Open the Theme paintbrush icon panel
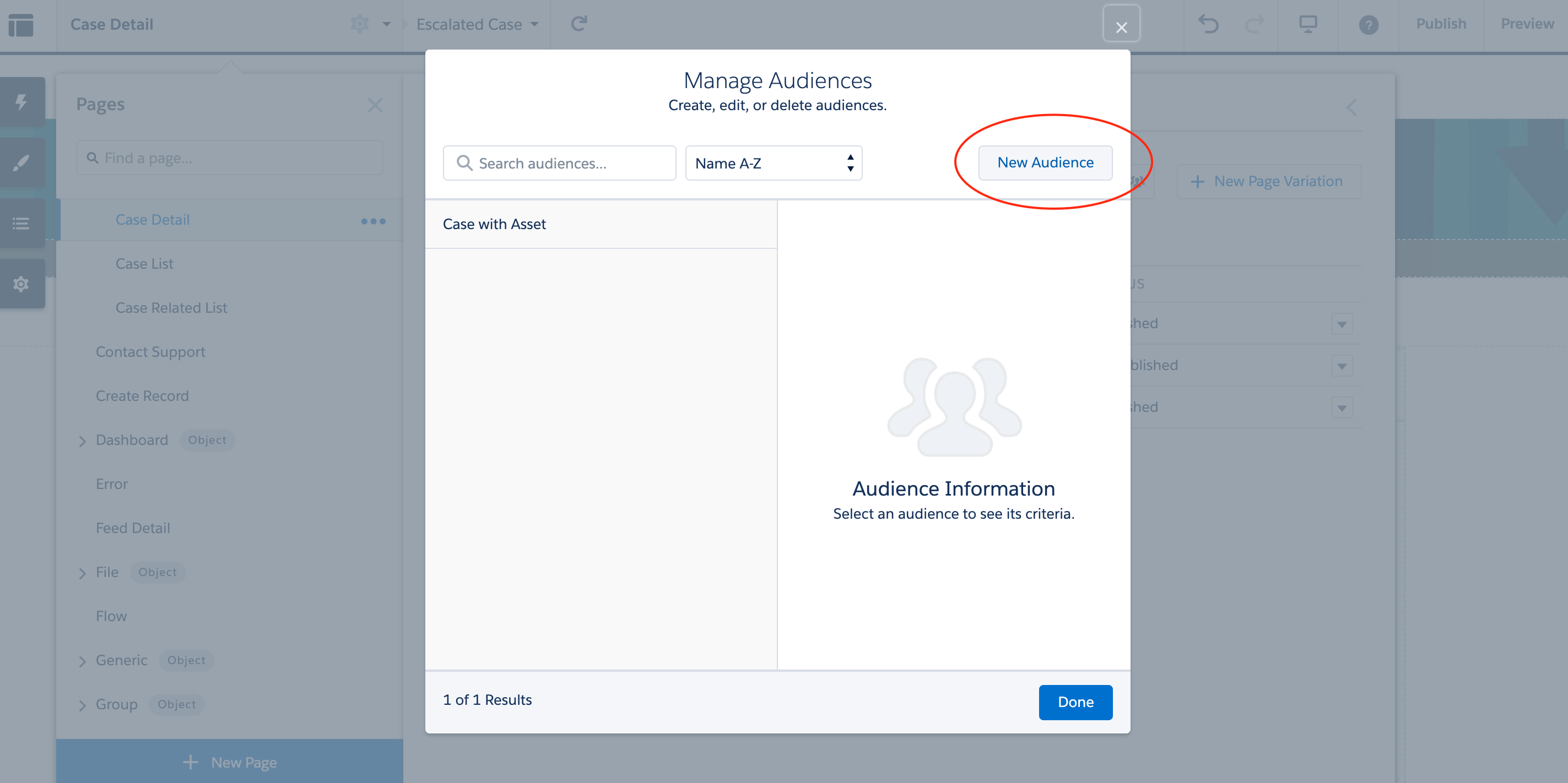 21,162
